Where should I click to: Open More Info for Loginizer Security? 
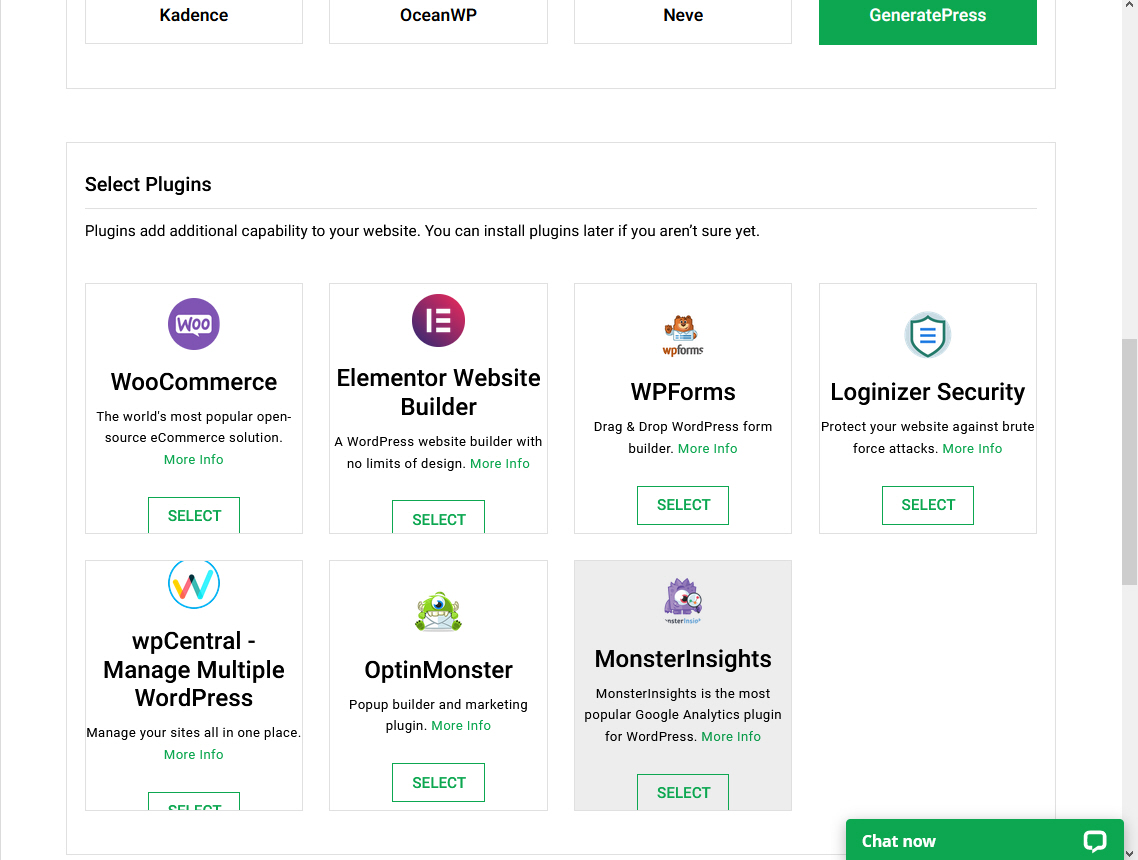point(972,449)
